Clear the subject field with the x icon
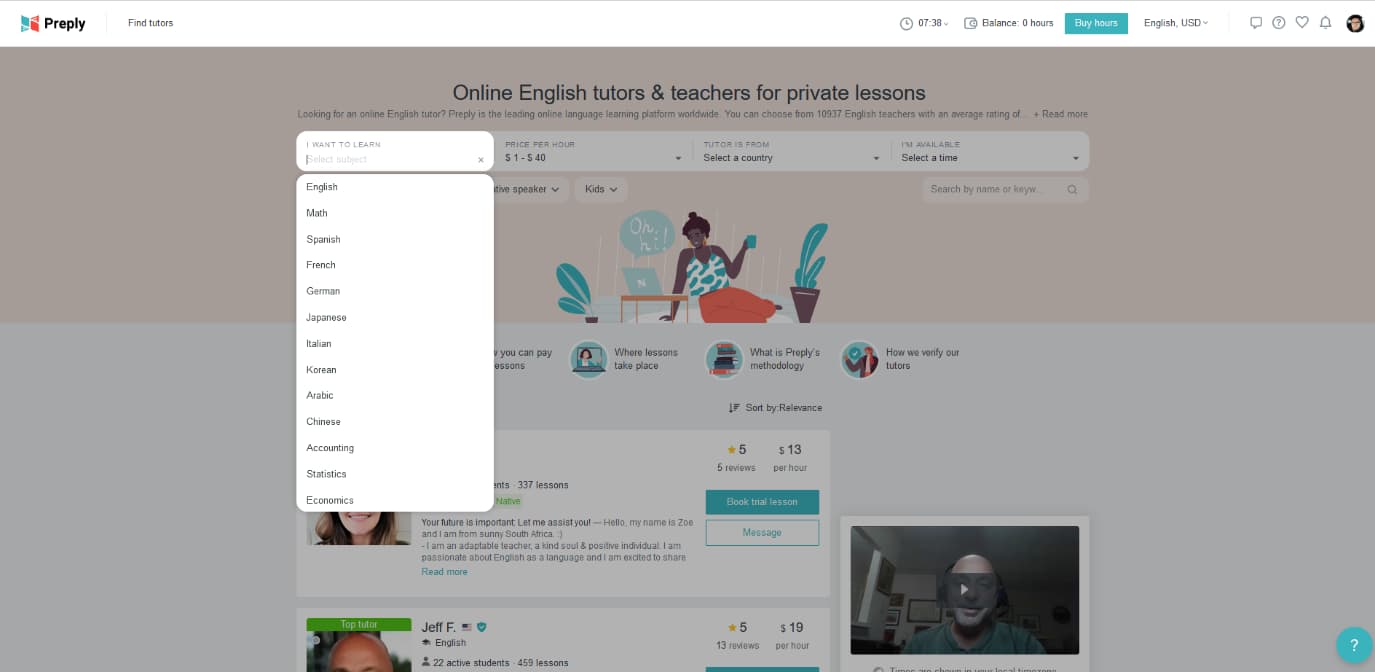The image size is (1375, 672). tap(481, 160)
